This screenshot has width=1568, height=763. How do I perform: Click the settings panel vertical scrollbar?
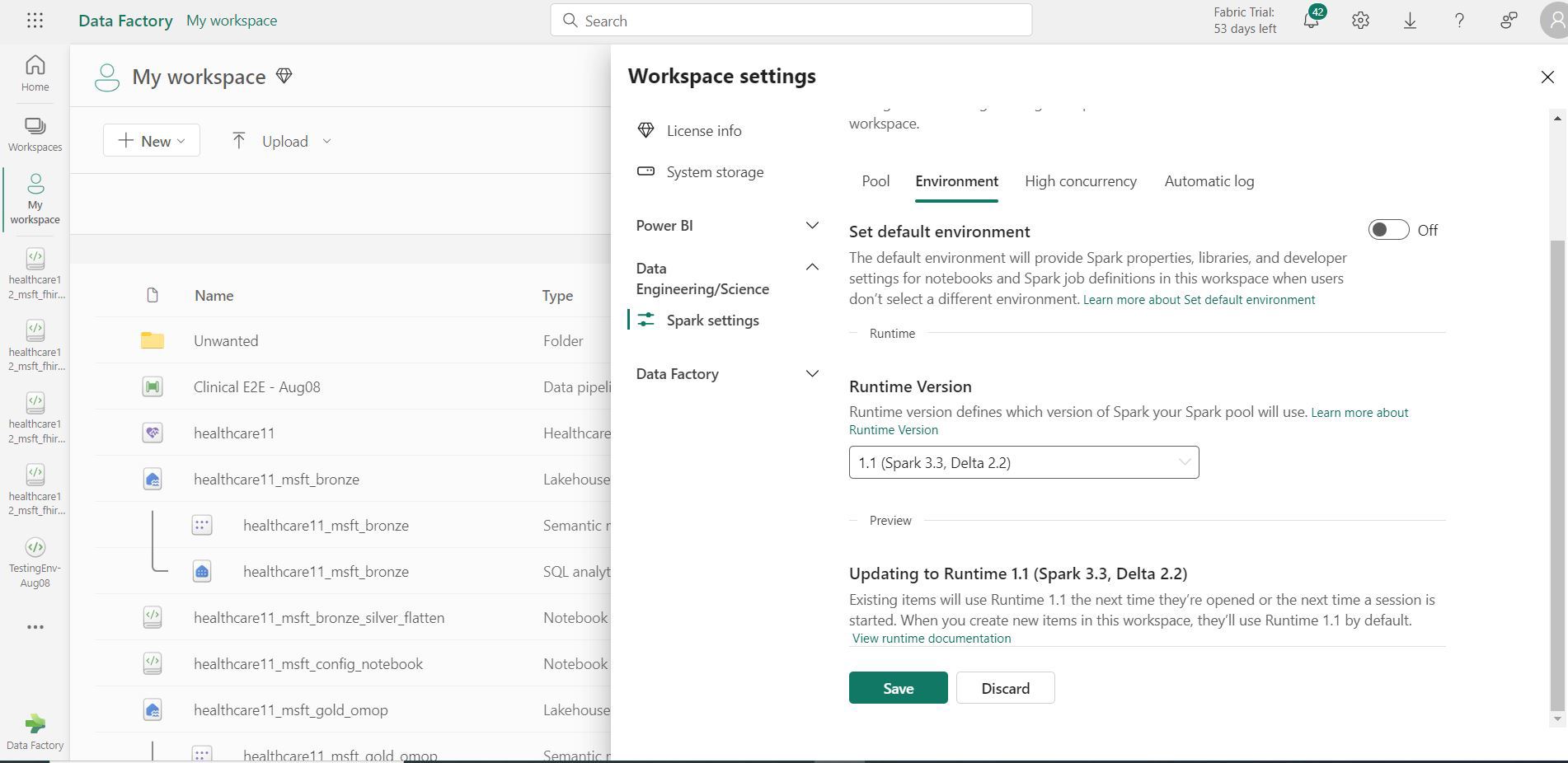pos(1557,474)
